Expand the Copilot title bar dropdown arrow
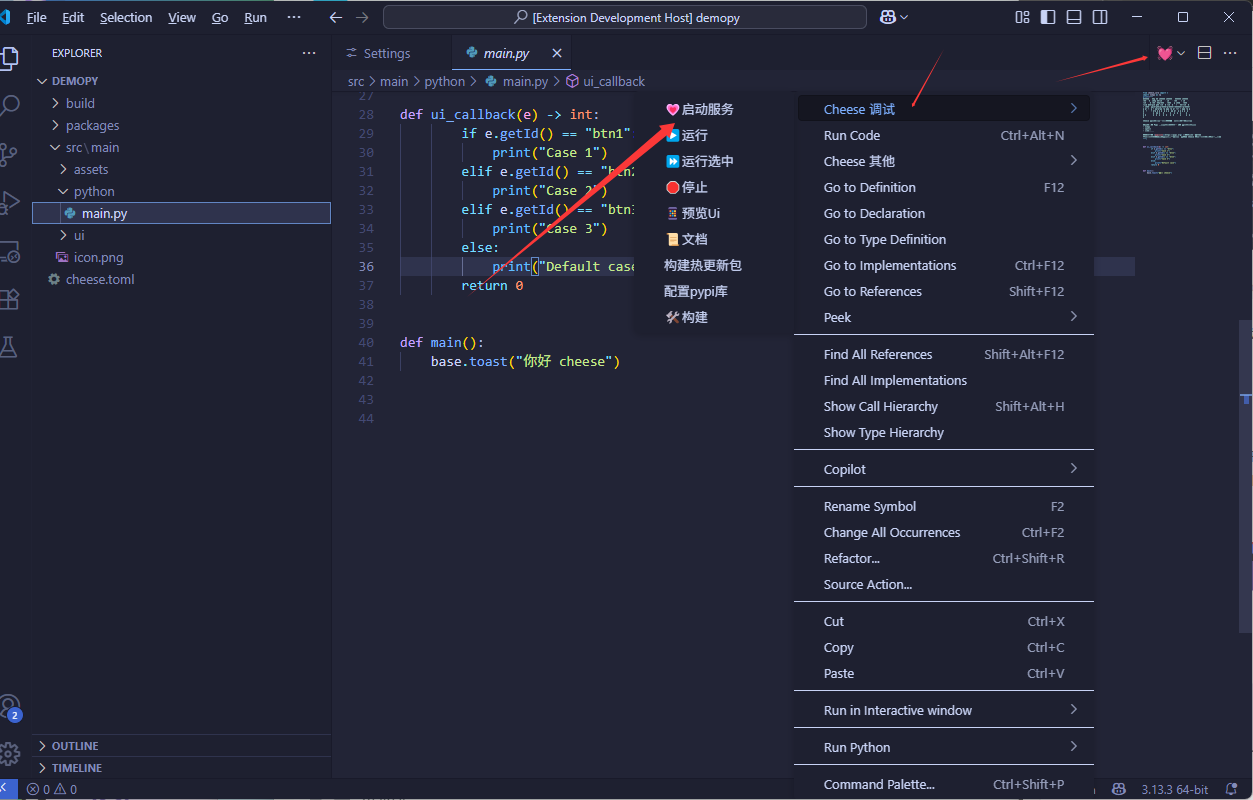The width and height of the screenshot is (1253, 800). pyautogui.click(x=905, y=17)
